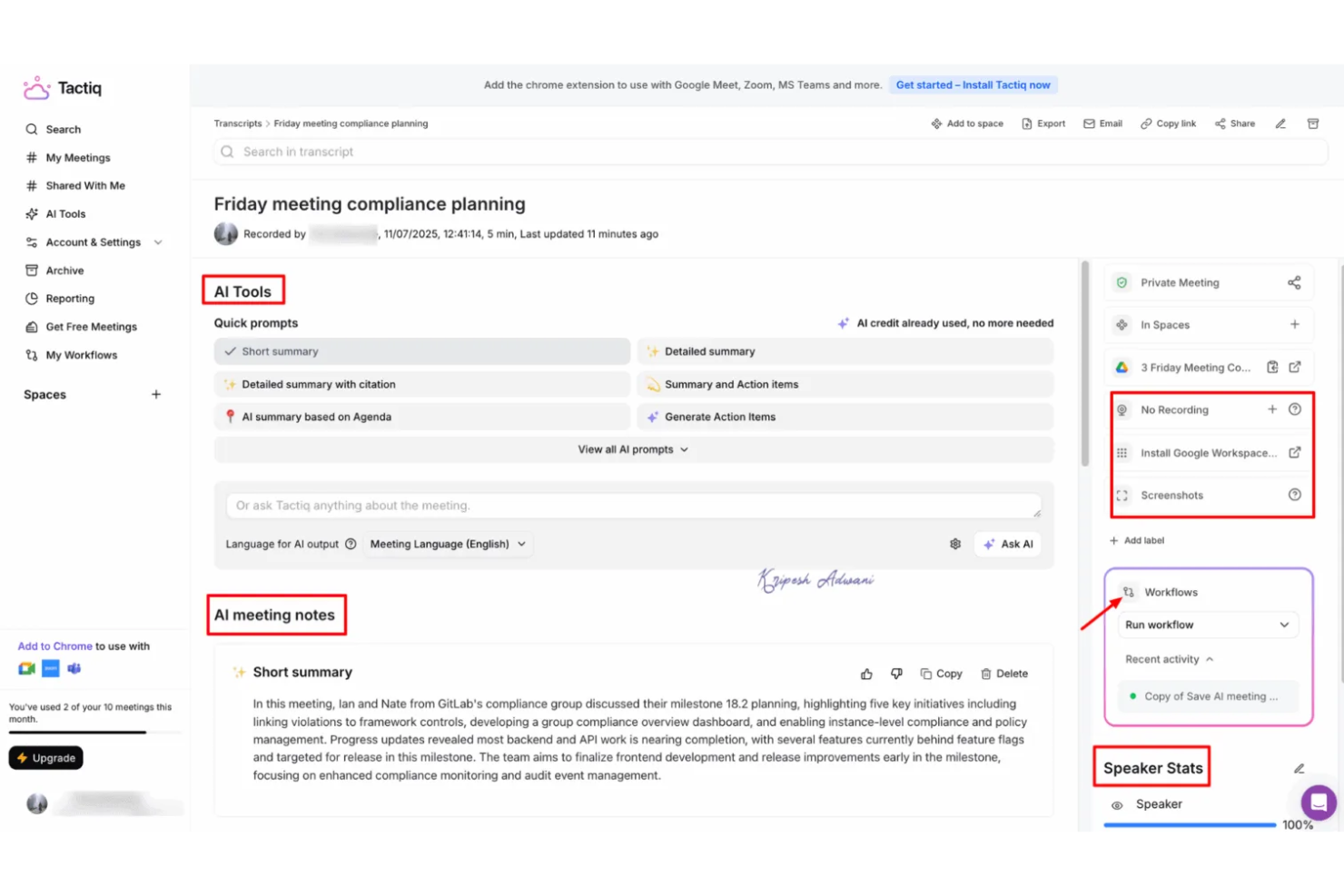Click Export in the top toolbar

click(1043, 123)
